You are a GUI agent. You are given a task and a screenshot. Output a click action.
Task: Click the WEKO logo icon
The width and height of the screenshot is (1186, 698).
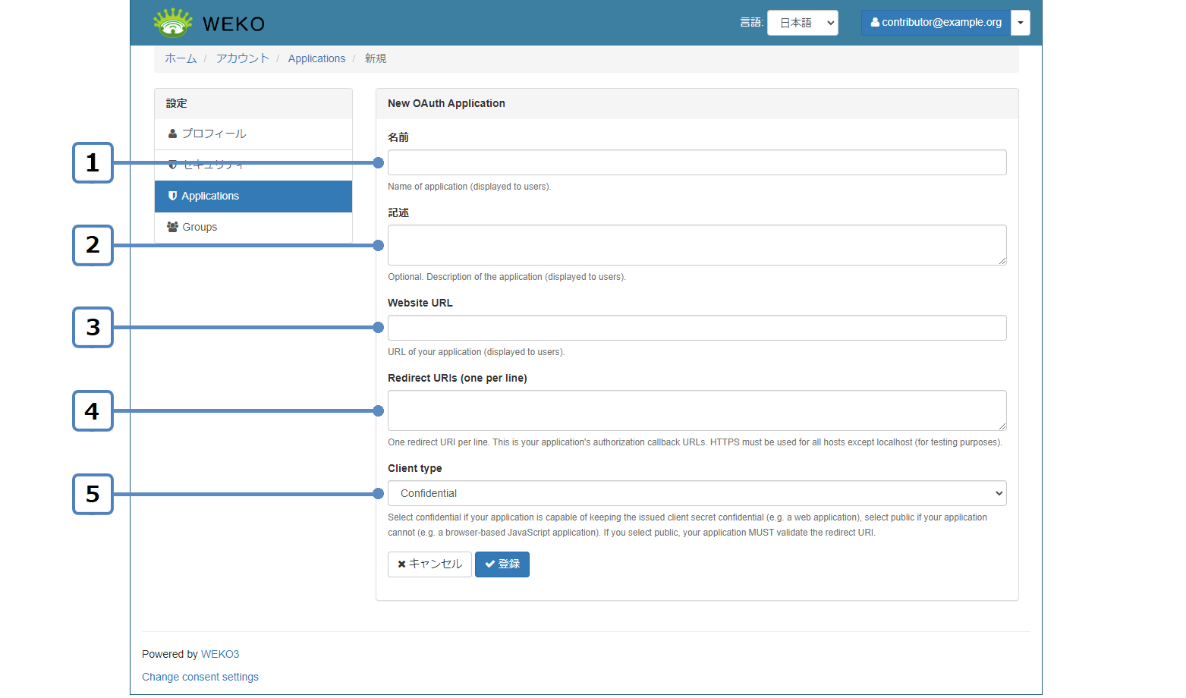coord(173,21)
